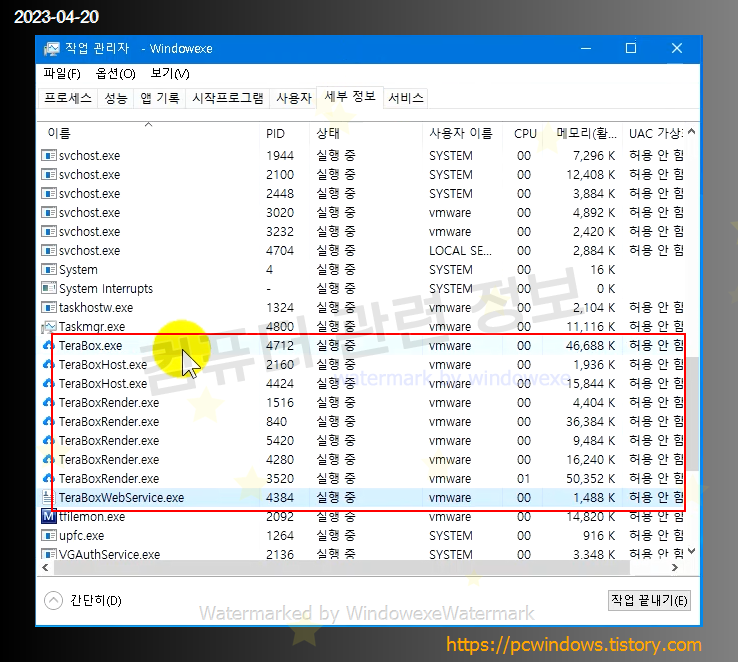Switch to the 프로세스 tab
The height and width of the screenshot is (662, 738).
point(68,98)
